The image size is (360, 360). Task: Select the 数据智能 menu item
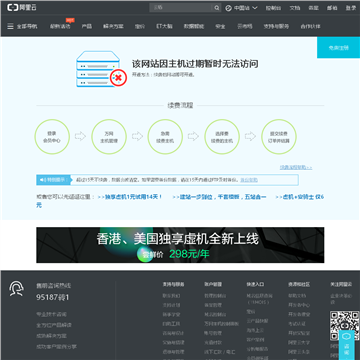[x=194, y=26]
